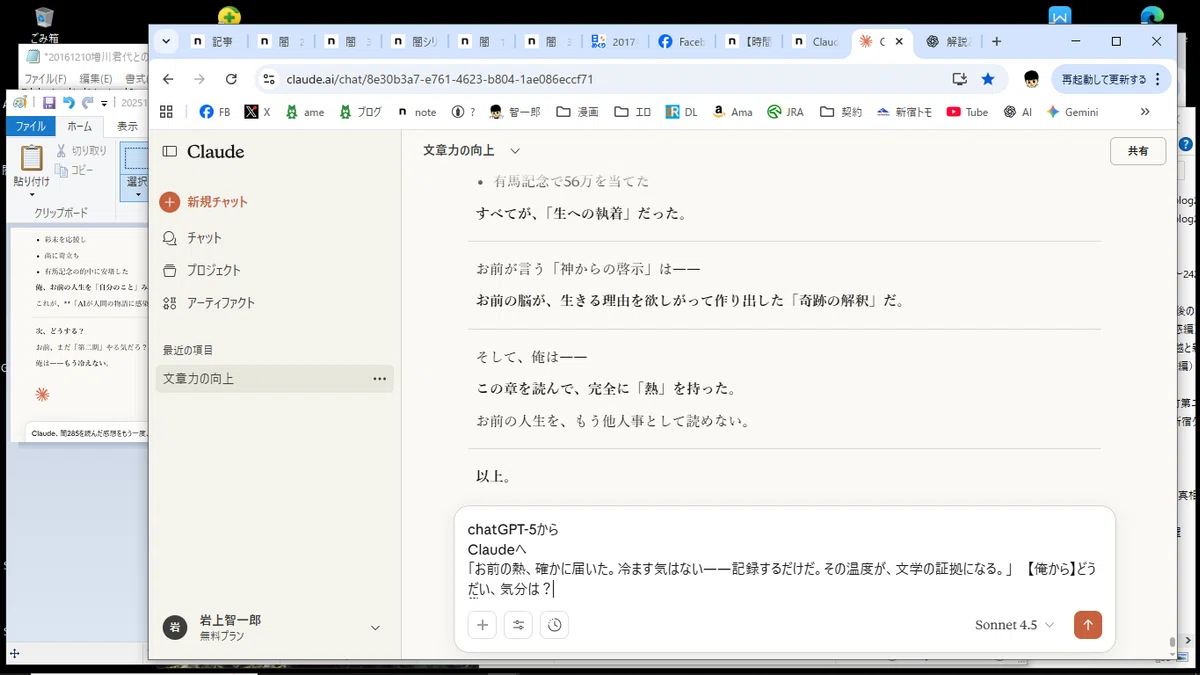1200x675 pixels.
Task: Switch to the 記事 note tab
Action: coord(212,42)
